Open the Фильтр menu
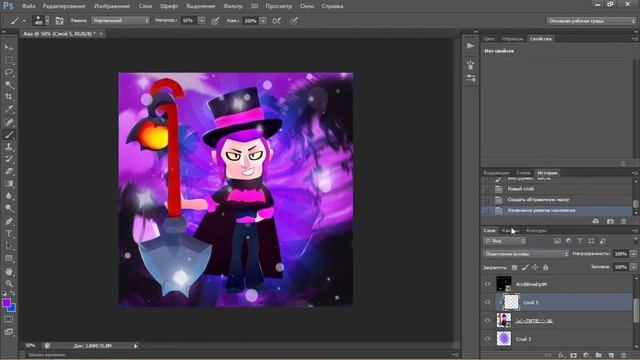The width and height of the screenshot is (640, 360). [233, 6]
